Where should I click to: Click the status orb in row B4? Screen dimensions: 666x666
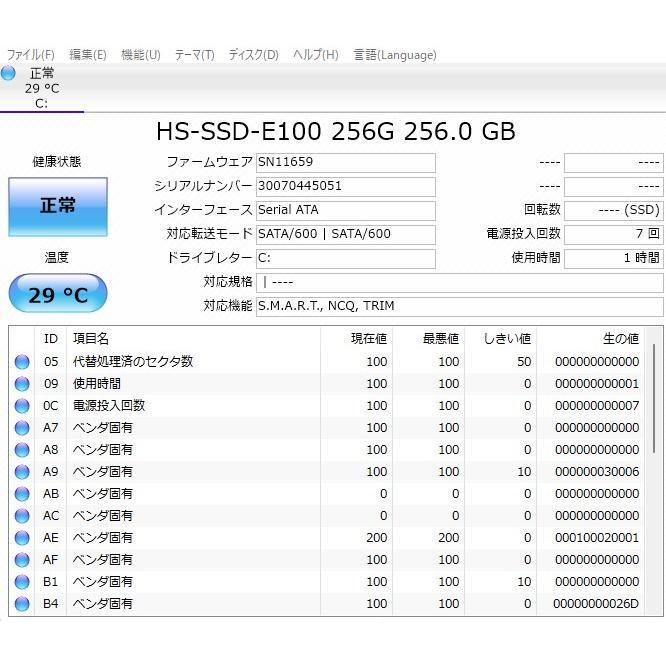pos(22,604)
